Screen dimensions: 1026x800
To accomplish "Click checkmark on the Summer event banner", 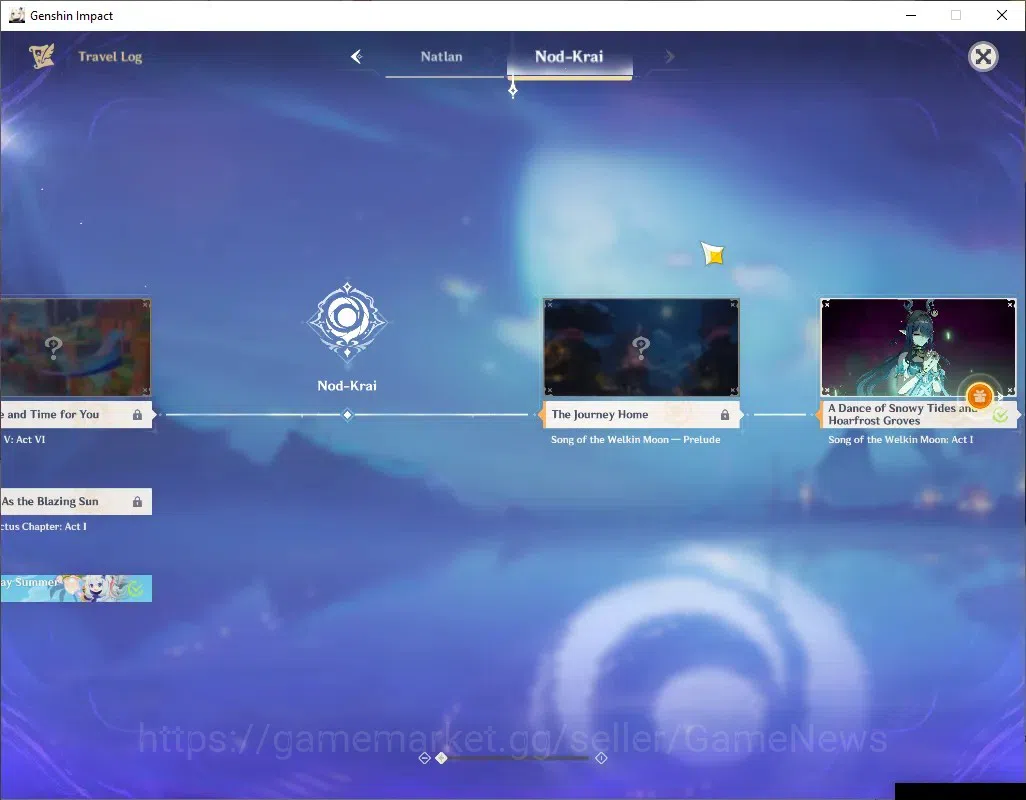I will pos(135,589).
